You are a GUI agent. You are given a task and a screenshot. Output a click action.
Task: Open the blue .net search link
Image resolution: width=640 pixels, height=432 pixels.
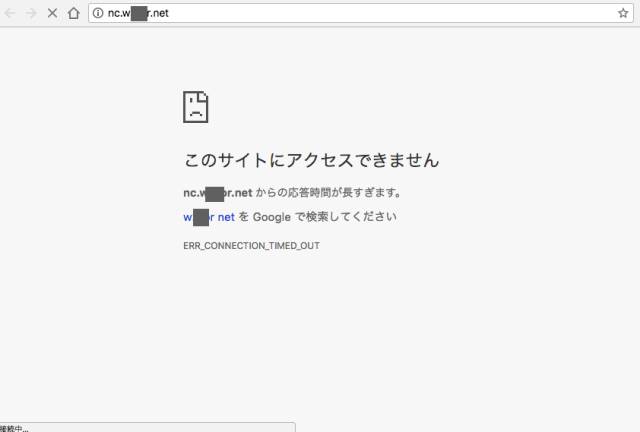[209, 217]
